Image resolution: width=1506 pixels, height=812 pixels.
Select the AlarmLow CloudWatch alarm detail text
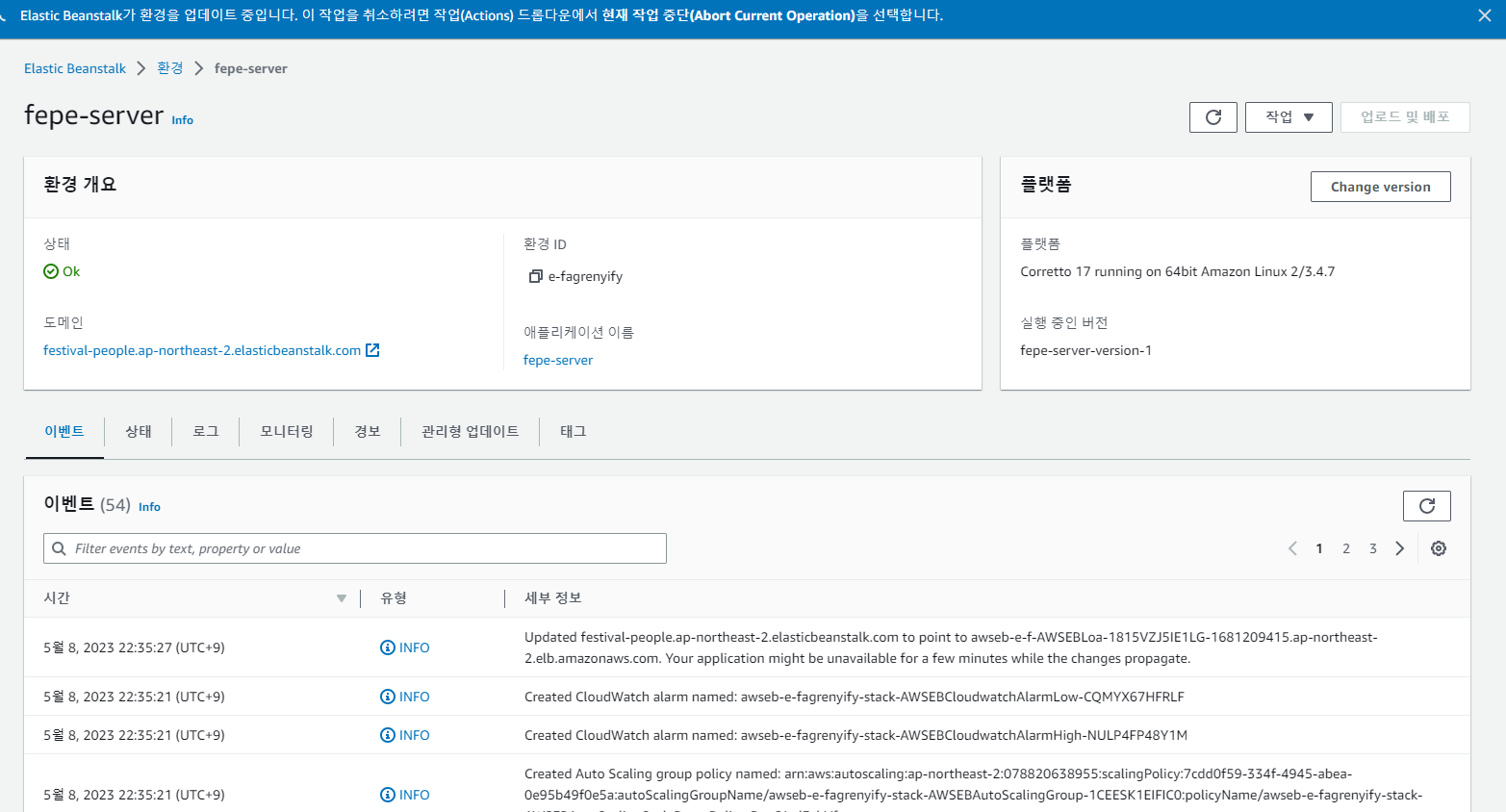(855, 697)
